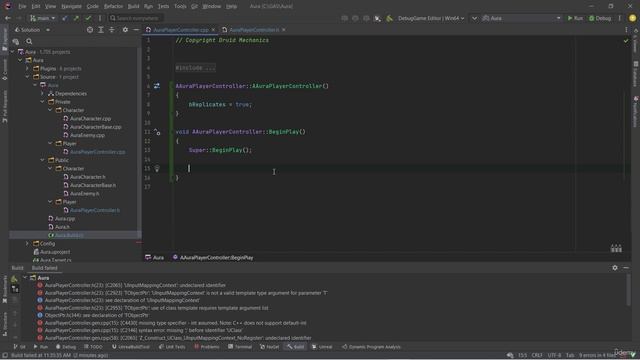The height and width of the screenshot is (360, 640).
Task: Click the Debug button
Action: click(600, 18)
